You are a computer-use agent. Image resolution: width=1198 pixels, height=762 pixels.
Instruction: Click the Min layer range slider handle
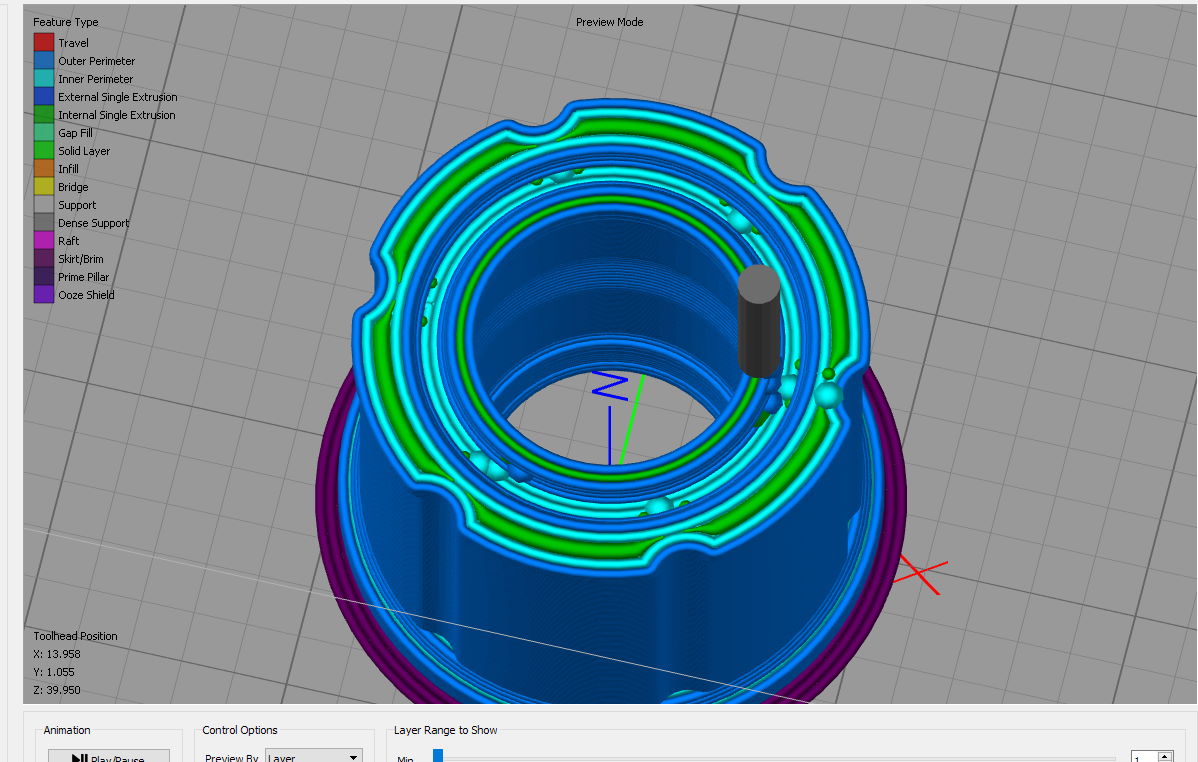(x=438, y=757)
